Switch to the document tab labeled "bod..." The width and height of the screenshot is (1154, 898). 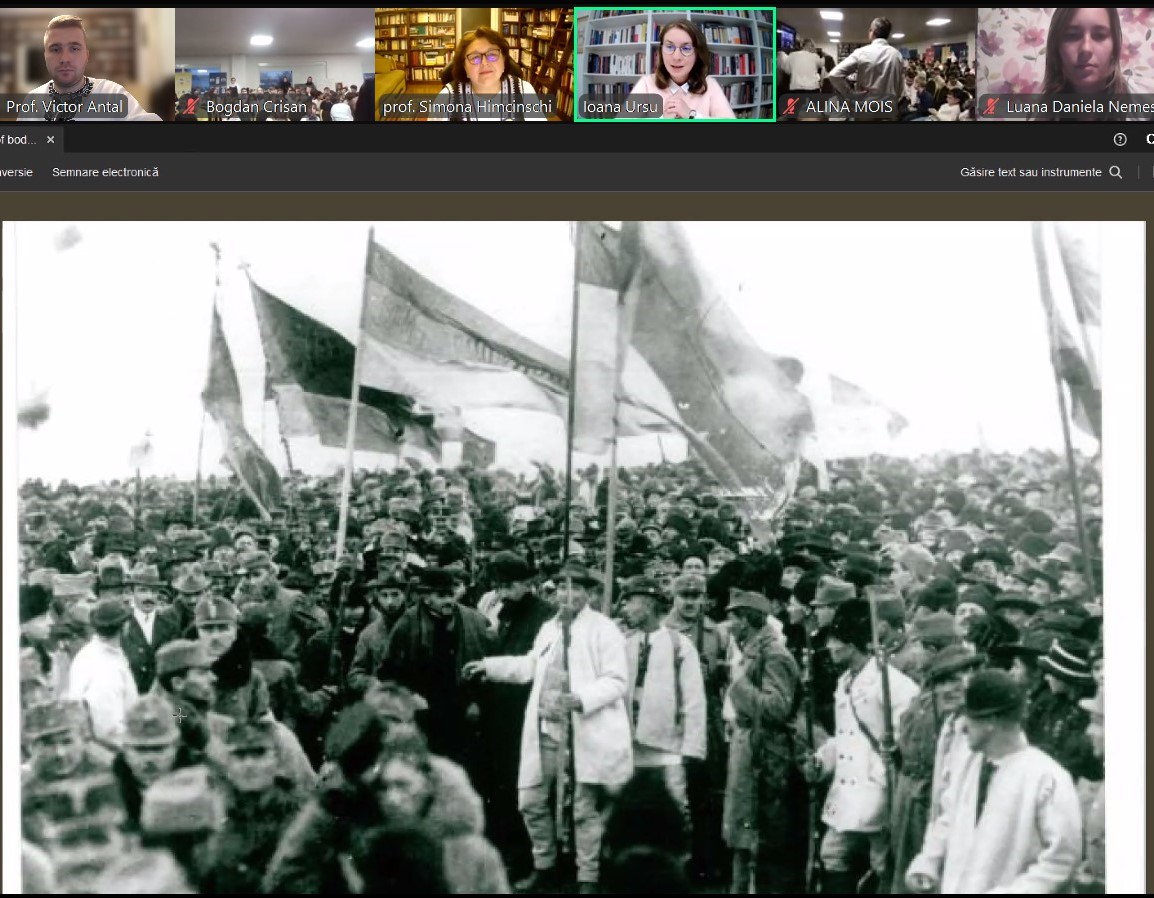point(18,140)
